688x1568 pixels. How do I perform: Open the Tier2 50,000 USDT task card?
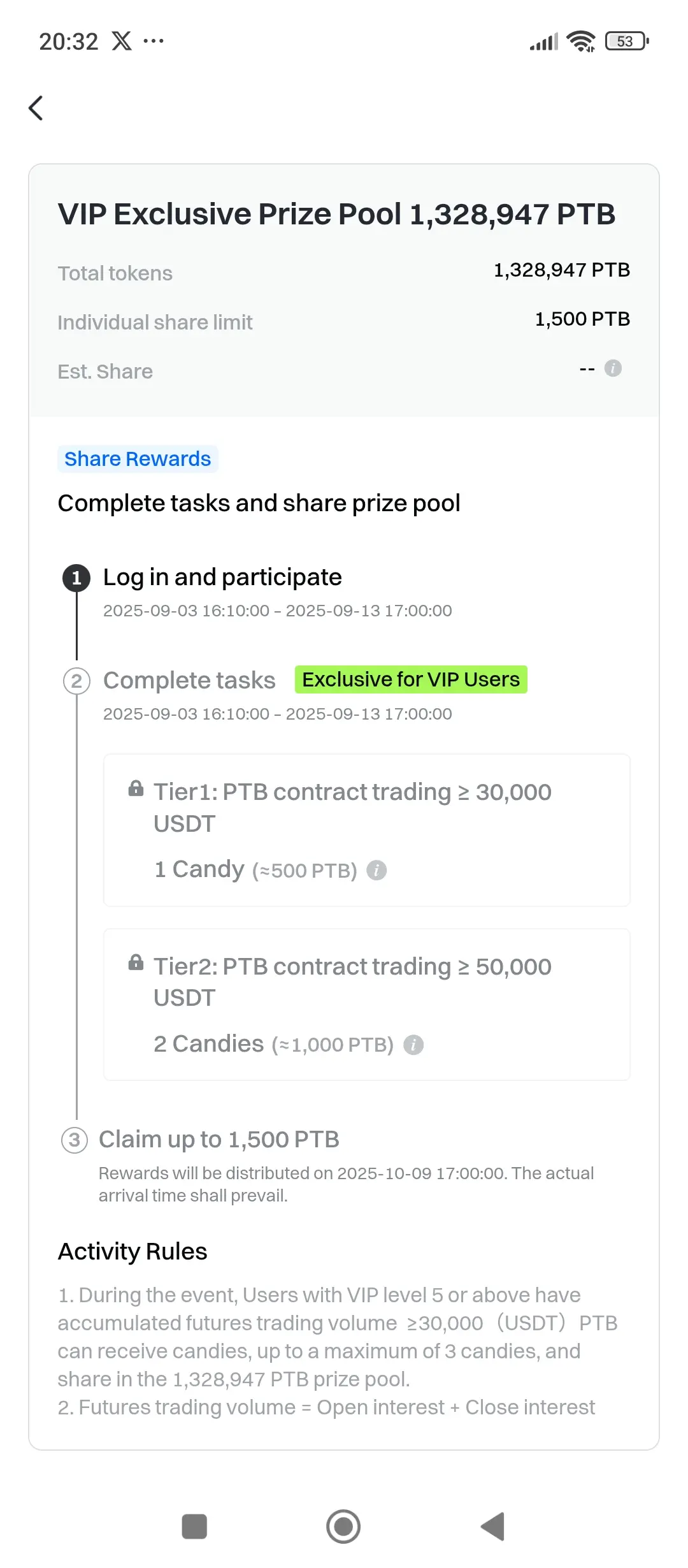(367, 1005)
